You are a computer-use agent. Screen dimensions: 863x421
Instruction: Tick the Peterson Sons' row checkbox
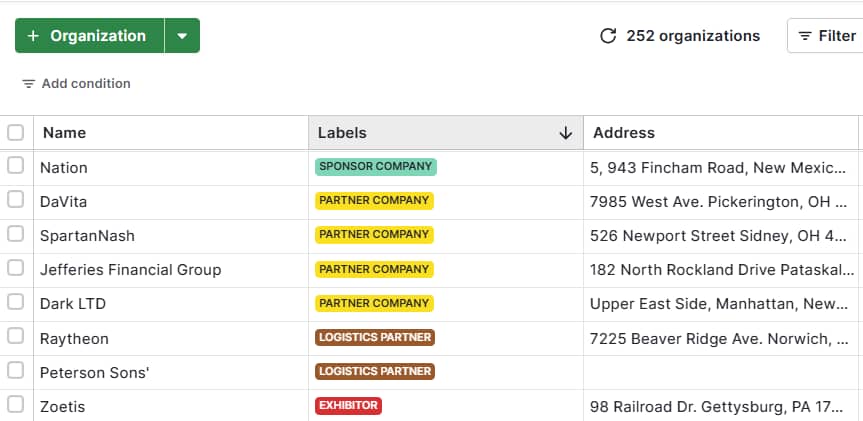(15, 370)
